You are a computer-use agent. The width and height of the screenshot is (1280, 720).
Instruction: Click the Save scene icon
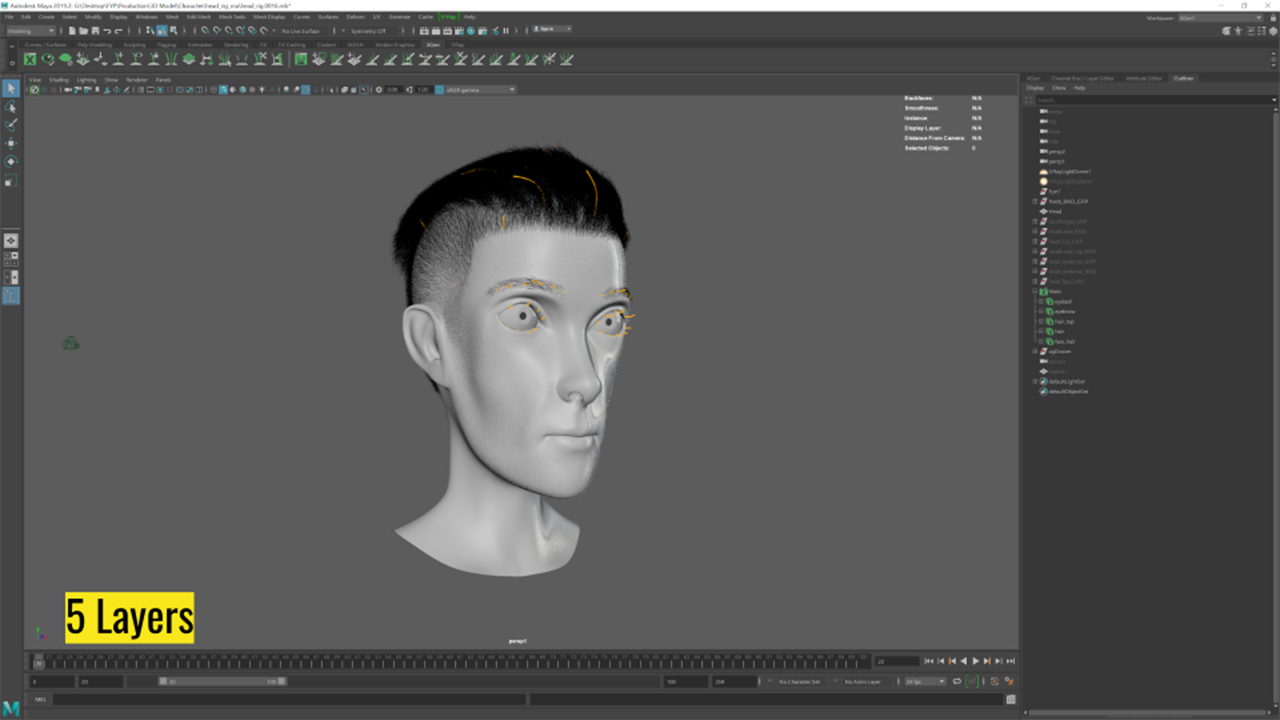click(93, 31)
